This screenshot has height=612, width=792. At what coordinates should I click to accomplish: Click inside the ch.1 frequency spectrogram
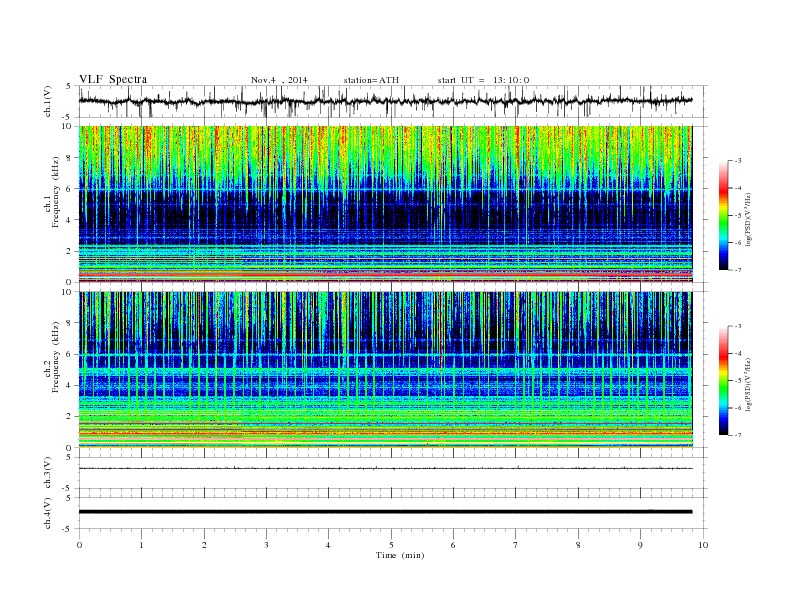click(385, 204)
